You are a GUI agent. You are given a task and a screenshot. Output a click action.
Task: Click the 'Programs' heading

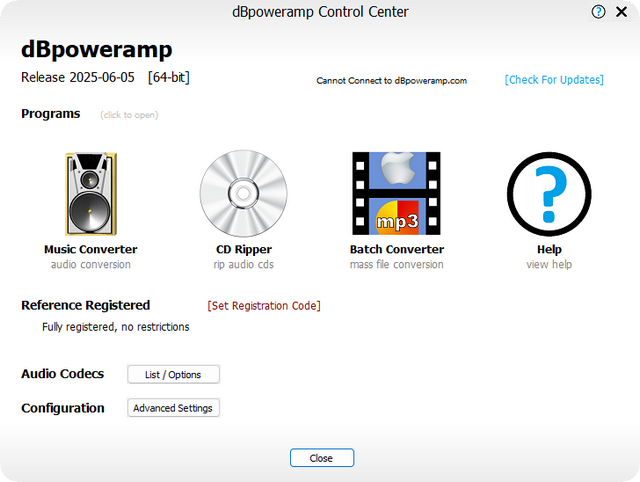tap(51, 113)
